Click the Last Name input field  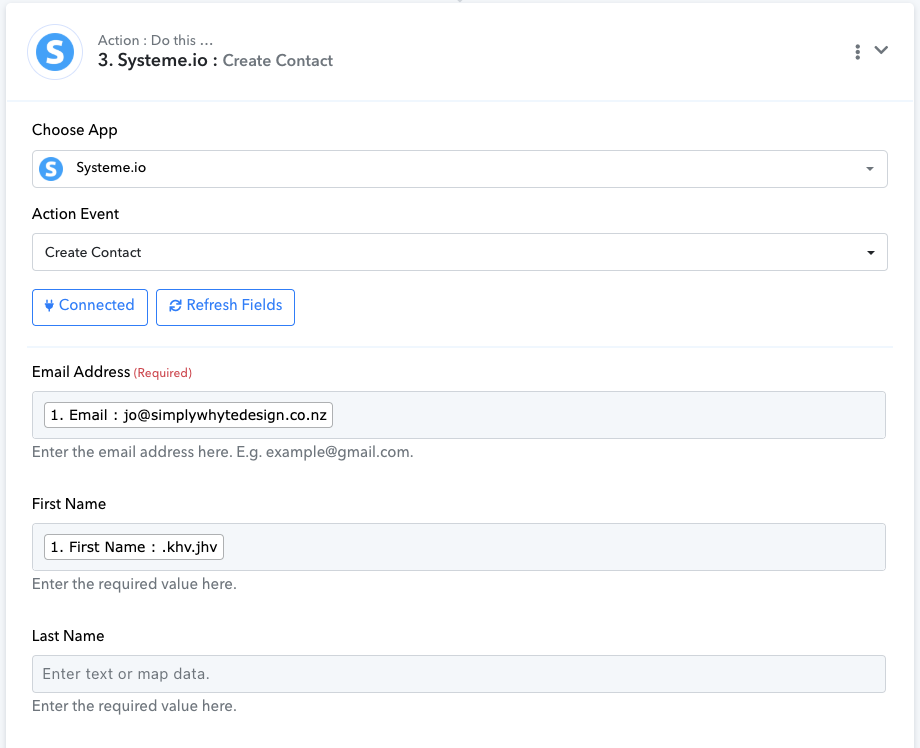[459, 674]
